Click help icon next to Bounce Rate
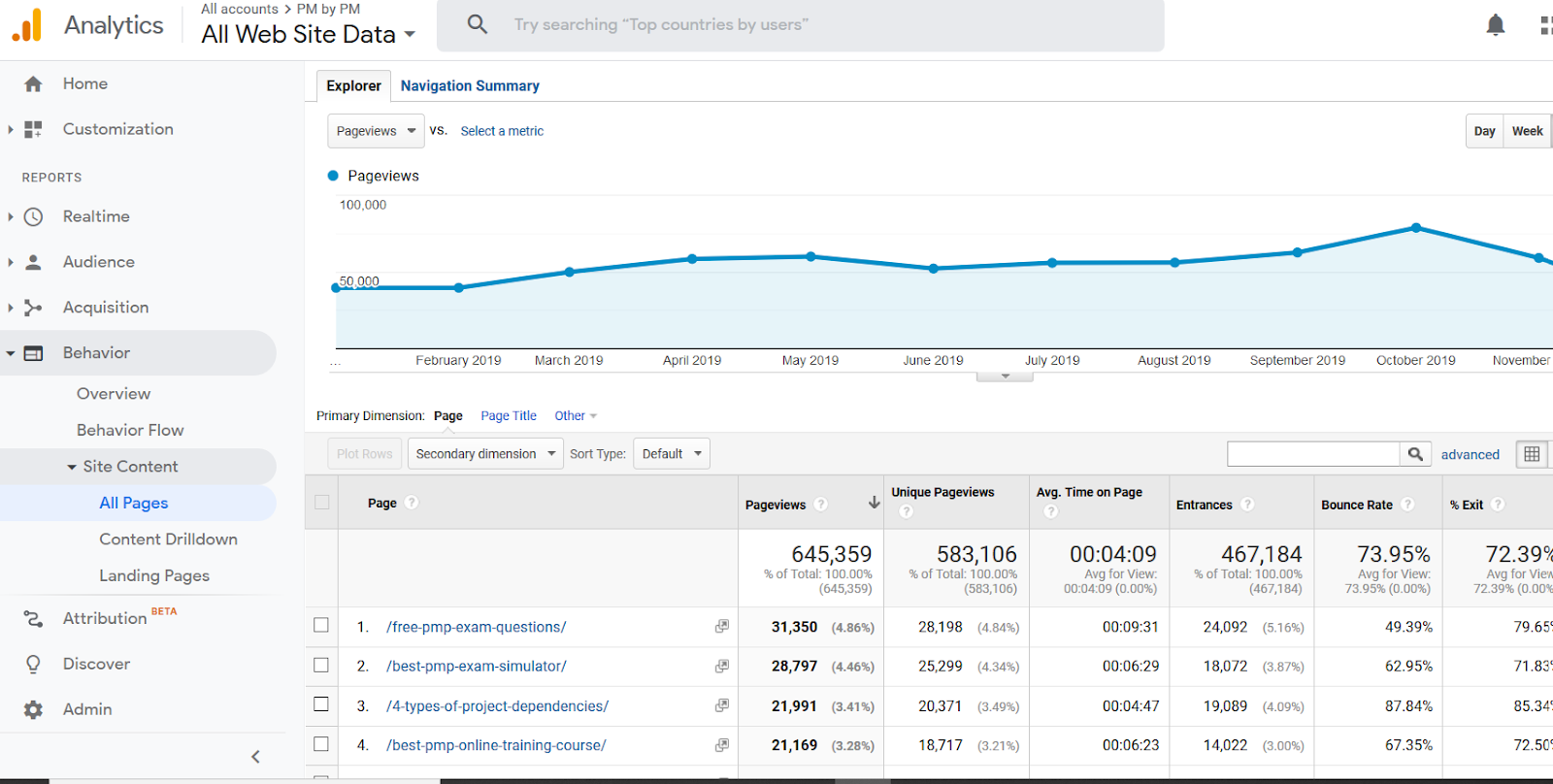The width and height of the screenshot is (1553, 784). 1407,505
